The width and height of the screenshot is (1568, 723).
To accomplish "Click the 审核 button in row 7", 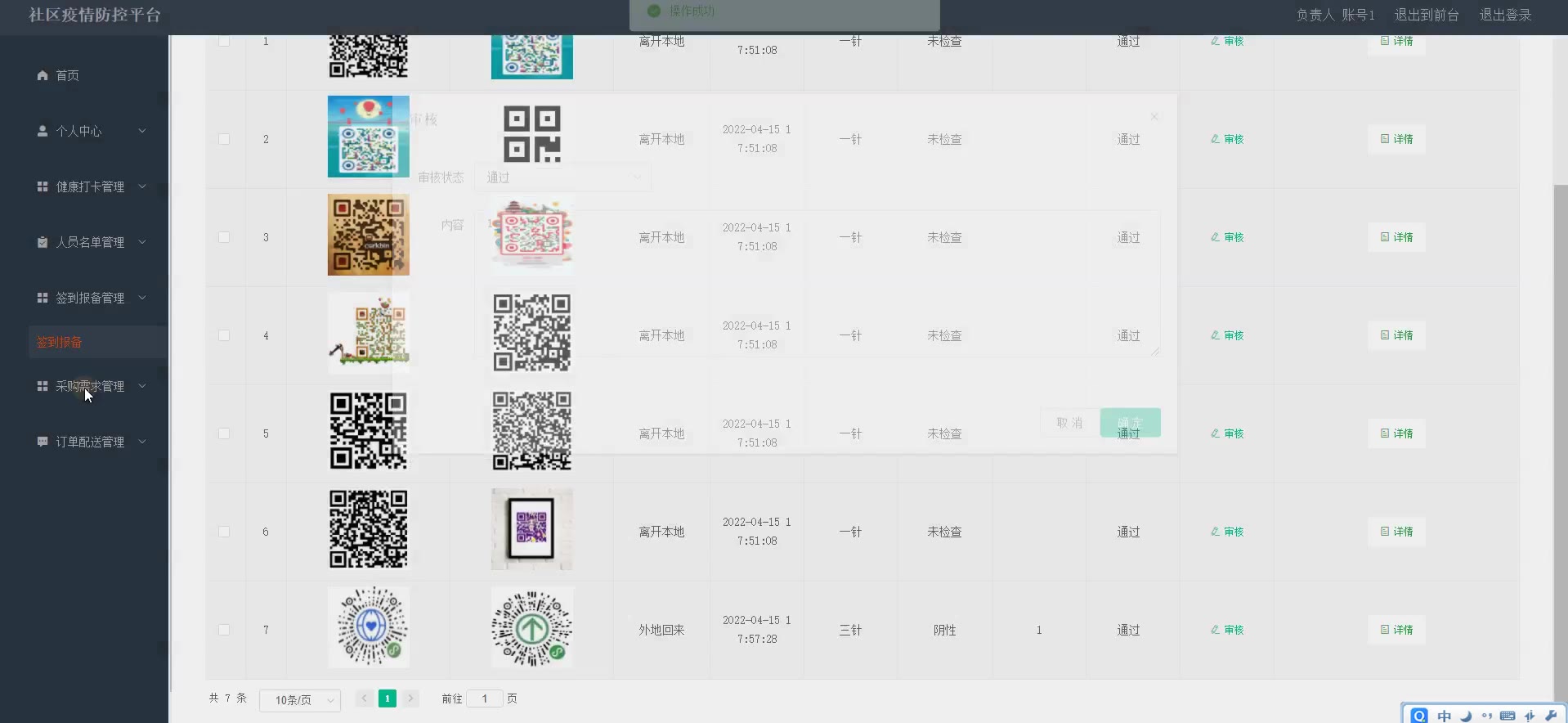I will 1227,630.
